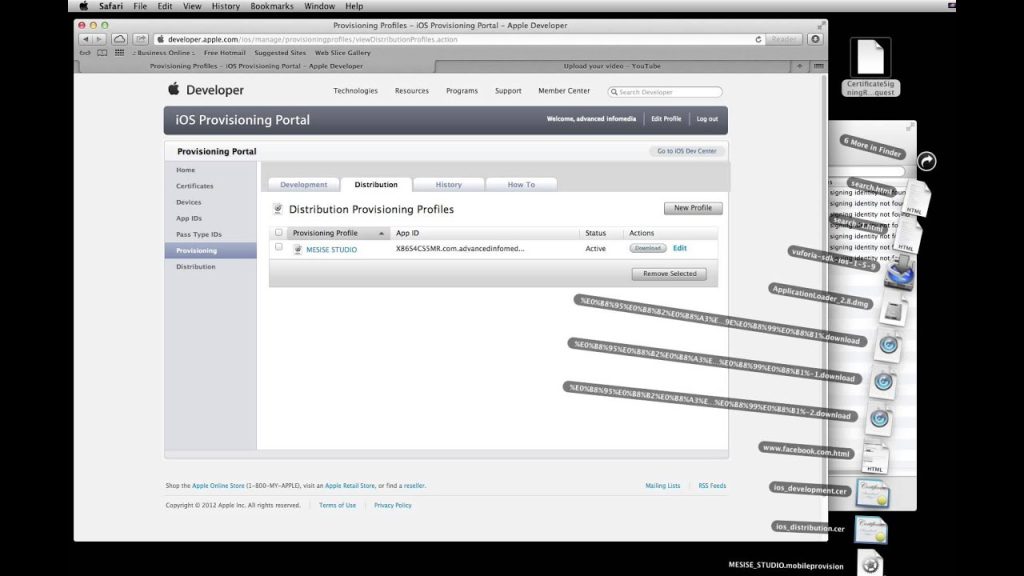Viewport: 1024px width, 576px height.
Task: Select App IDs in portal sidebar
Action: (189, 218)
